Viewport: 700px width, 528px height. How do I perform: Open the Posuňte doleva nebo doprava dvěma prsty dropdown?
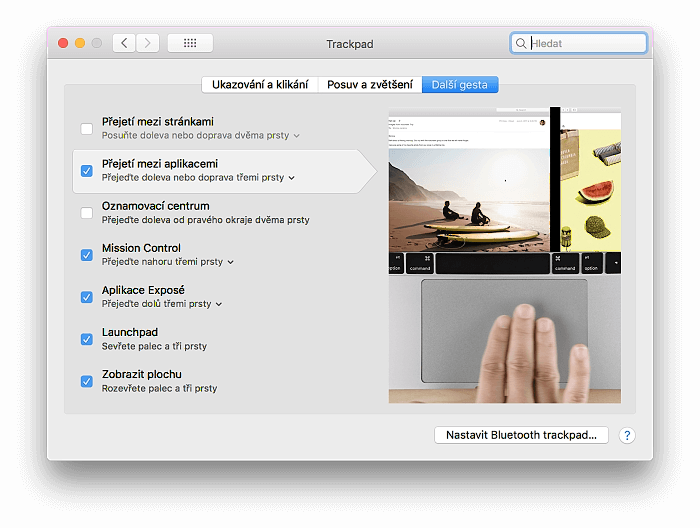point(200,135)
